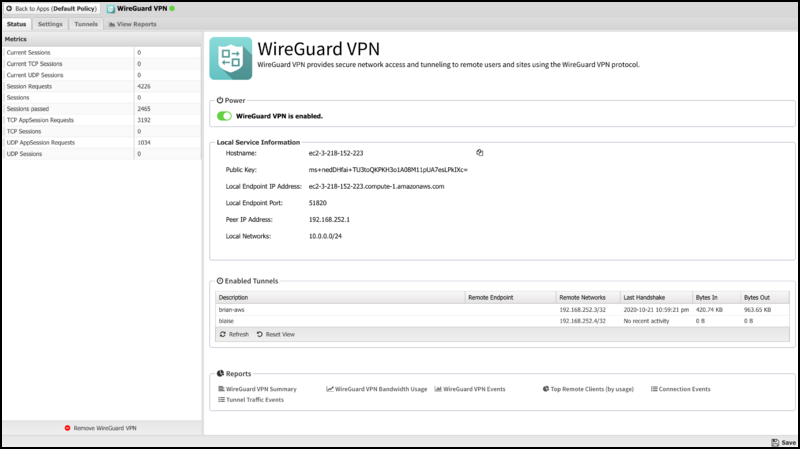Select the brian-aws tunnel row
This screenshot has width=800, height=449.
pyautogui.click(x=503, y=310)
